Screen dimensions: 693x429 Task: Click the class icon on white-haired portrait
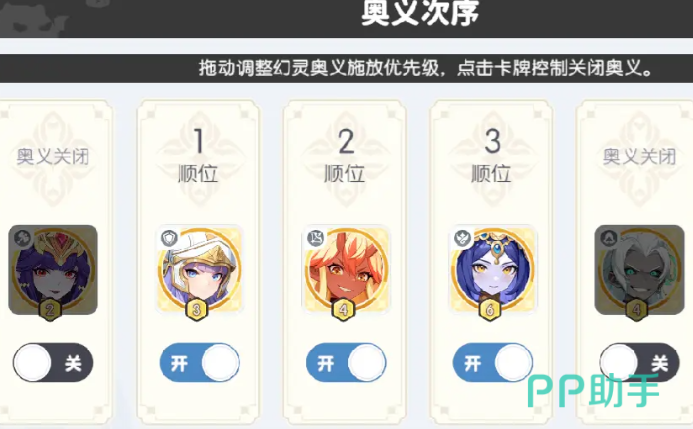pyautogui.click(x=608, y=238)
